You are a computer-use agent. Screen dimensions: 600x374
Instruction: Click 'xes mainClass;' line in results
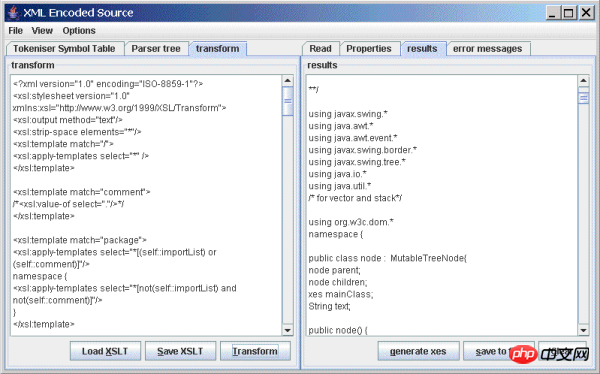pyautogui.click(x=341, y=294)
